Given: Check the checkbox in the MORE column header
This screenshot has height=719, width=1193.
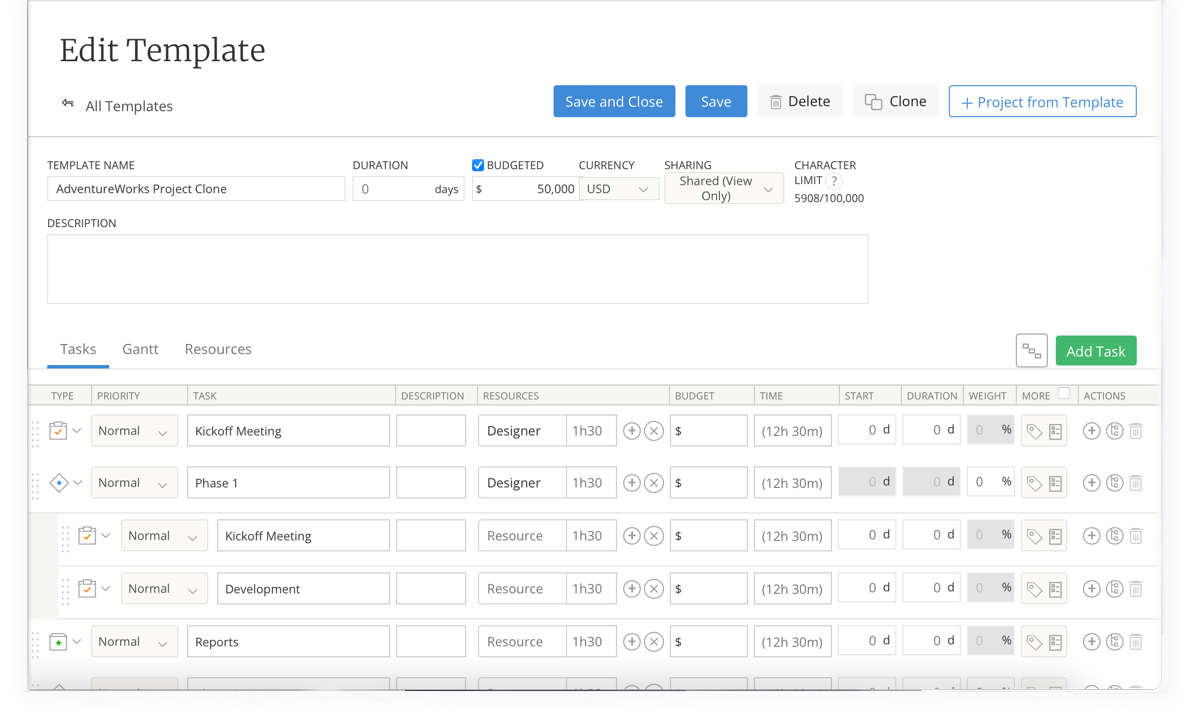Looking at the screenshot, I should [x=1063, y=394].
